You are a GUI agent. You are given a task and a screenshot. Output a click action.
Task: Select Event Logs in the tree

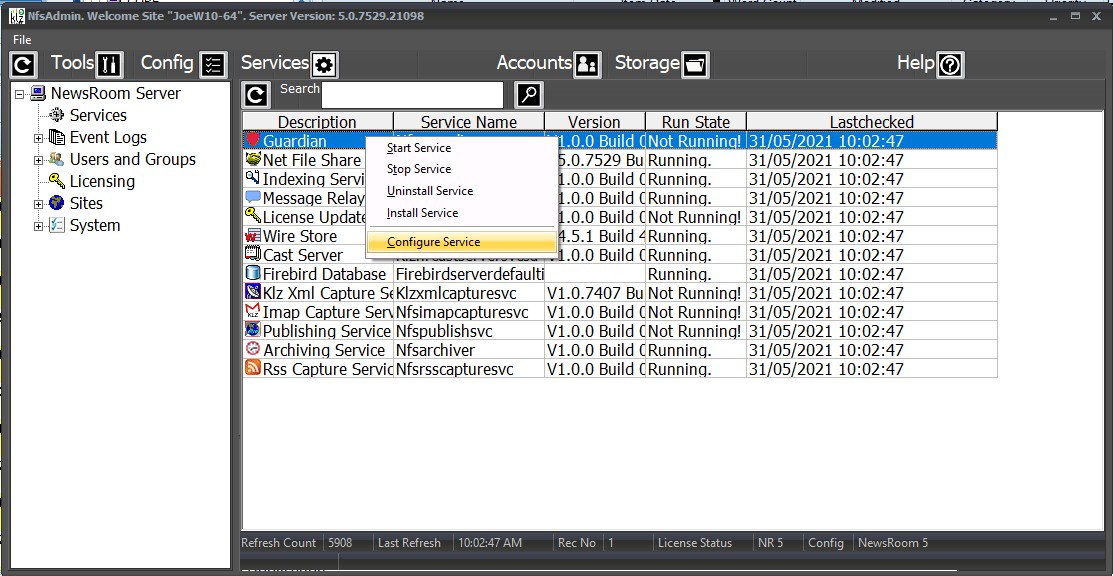pyautogui.click(x=108, y=138)
